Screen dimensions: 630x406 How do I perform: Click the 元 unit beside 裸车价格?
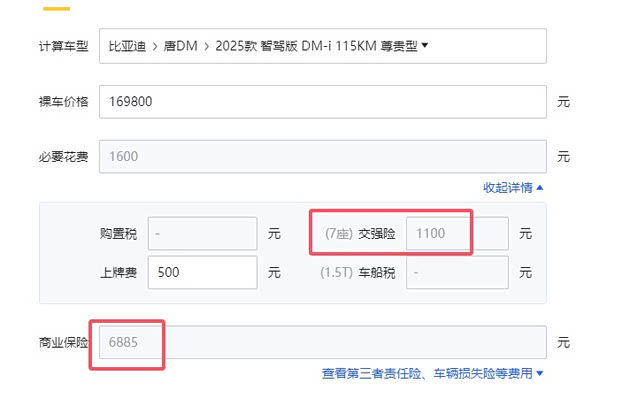563,101
